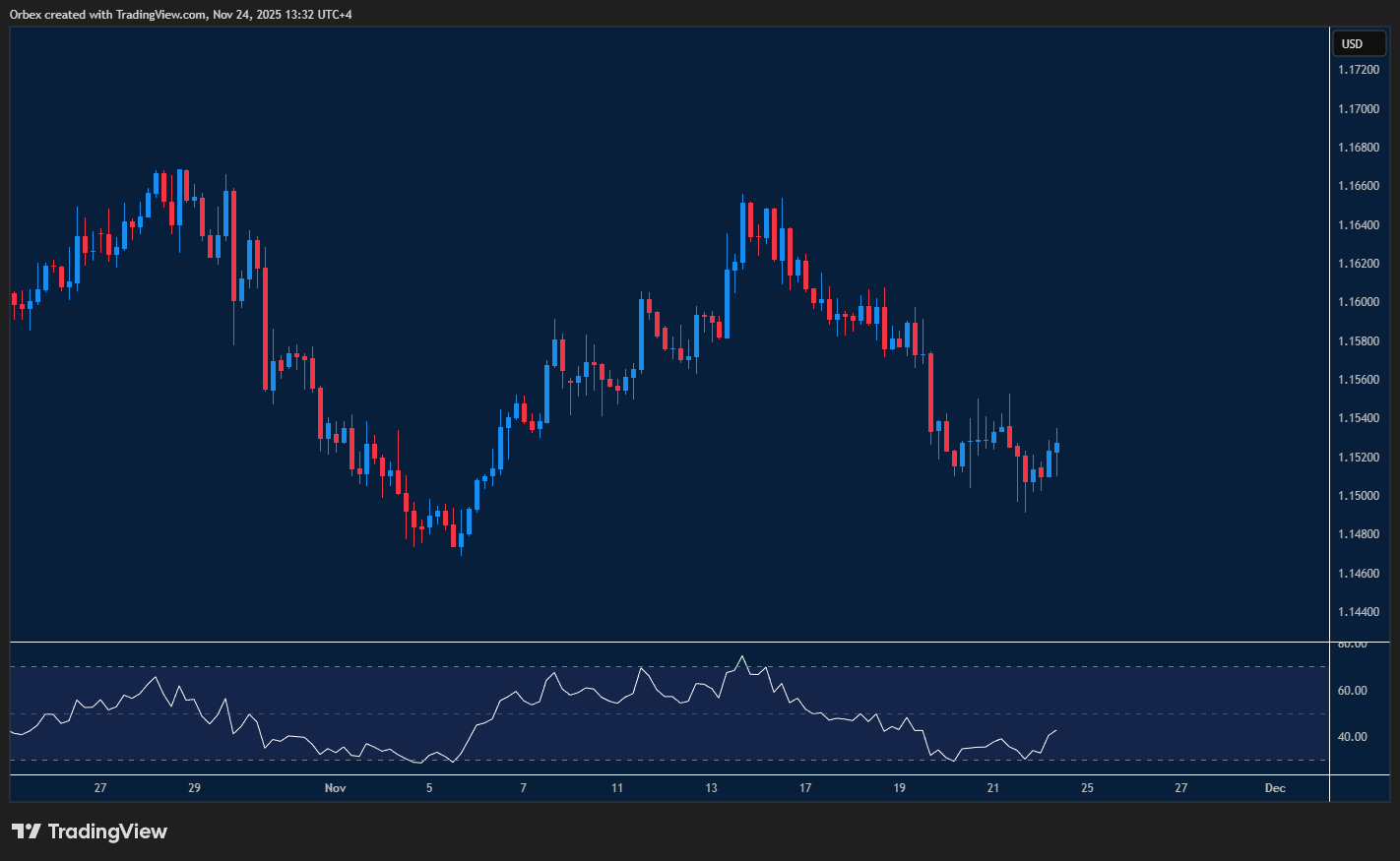Click the Orbex TradingView.com header text
Image resolution: width=1400 pixels, height=861 pixels.
[180, 14]
